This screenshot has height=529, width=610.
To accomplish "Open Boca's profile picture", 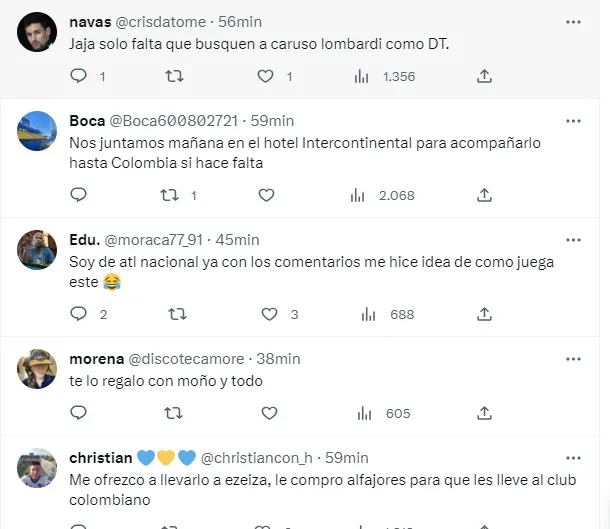I will click(x=37, y=130).
